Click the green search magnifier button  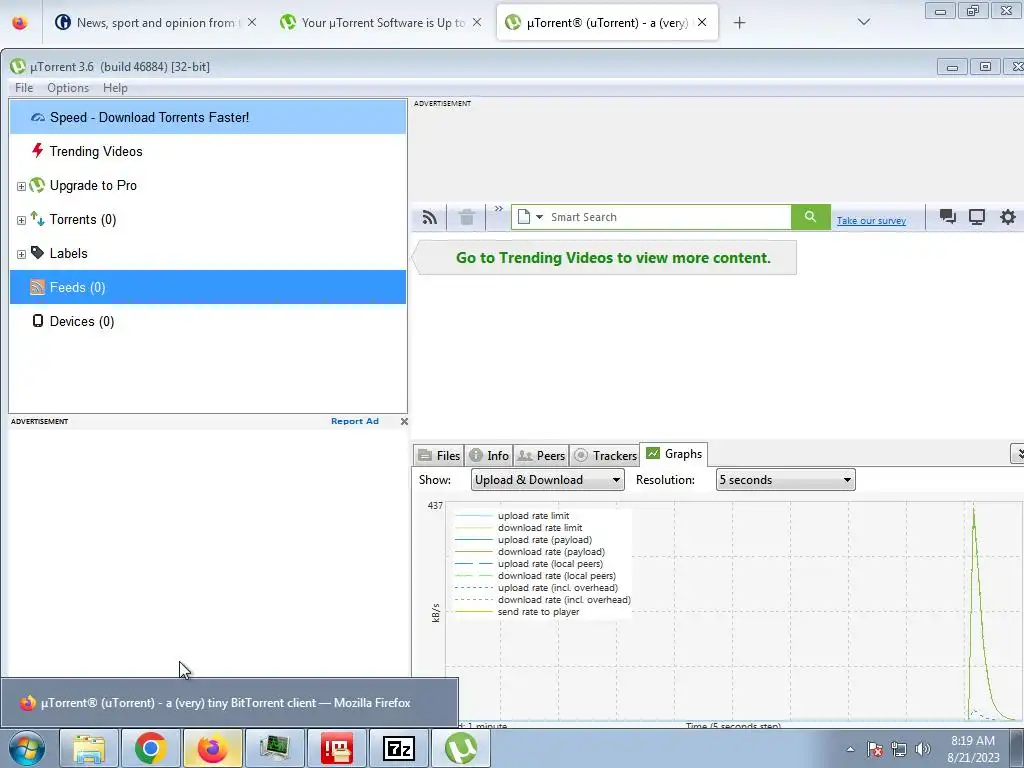(810, 217)
